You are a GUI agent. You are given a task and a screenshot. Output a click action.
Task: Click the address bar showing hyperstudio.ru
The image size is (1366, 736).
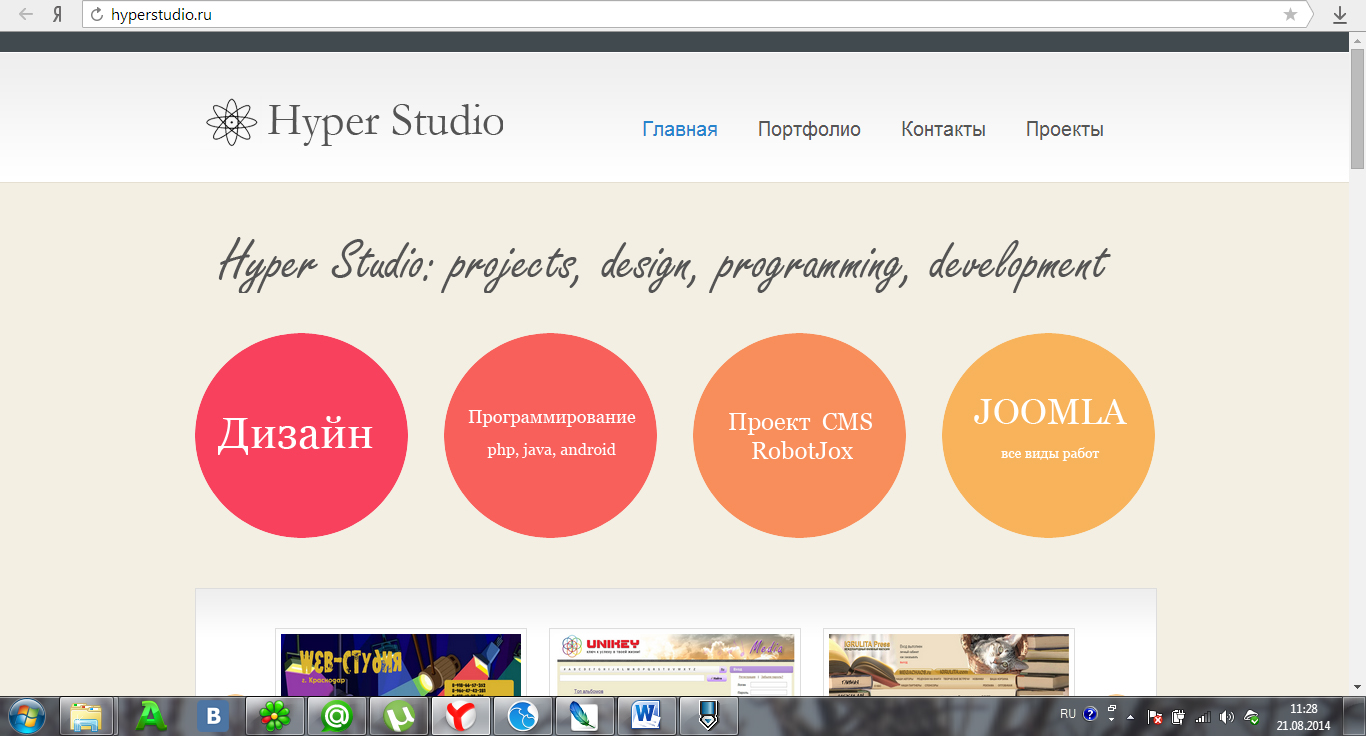coord(680,15)
